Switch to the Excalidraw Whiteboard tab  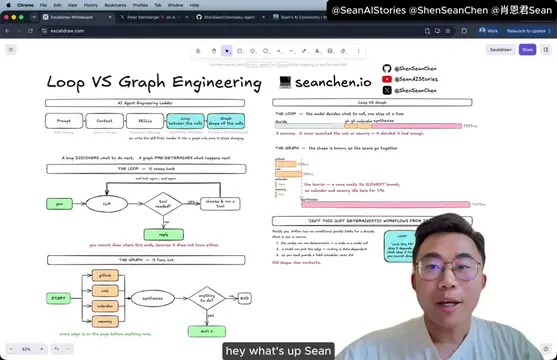pos(76,17)
